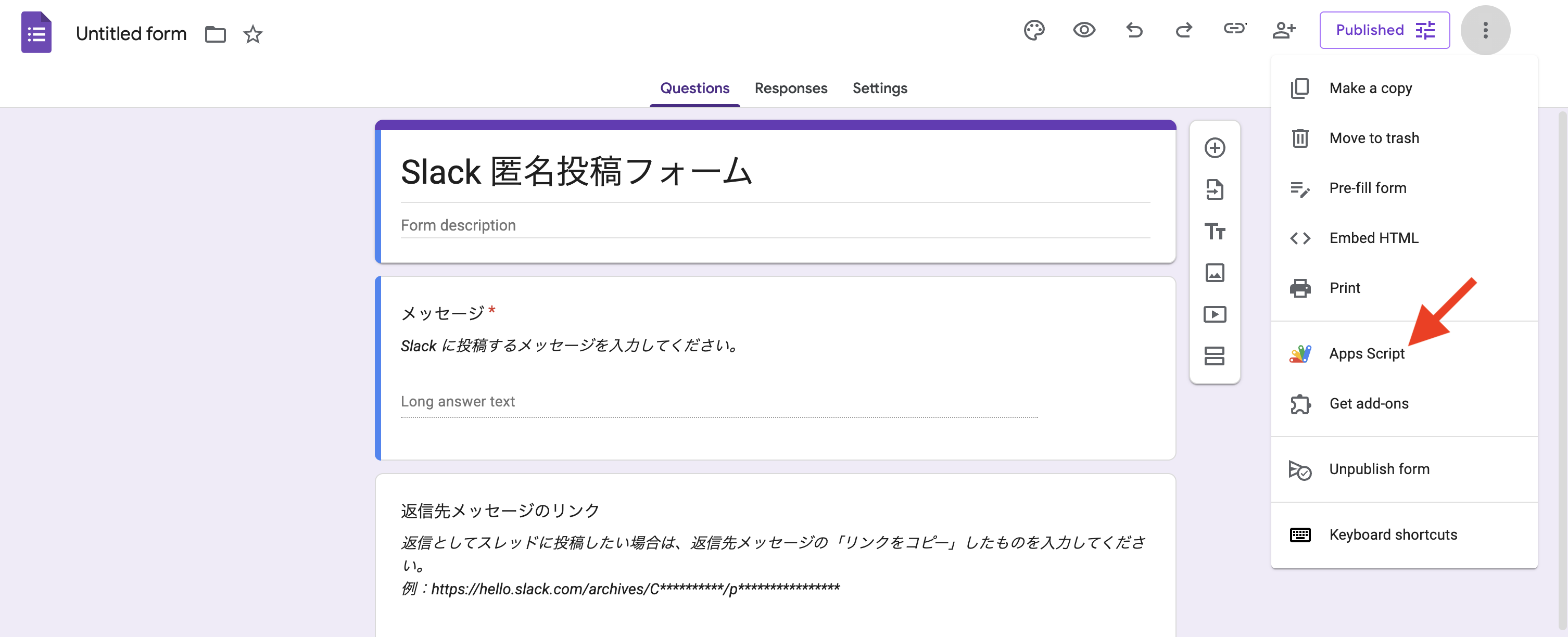Viewport: 1568px width, 637px height.
Task: Open the Settings tab
Action: 880,88
